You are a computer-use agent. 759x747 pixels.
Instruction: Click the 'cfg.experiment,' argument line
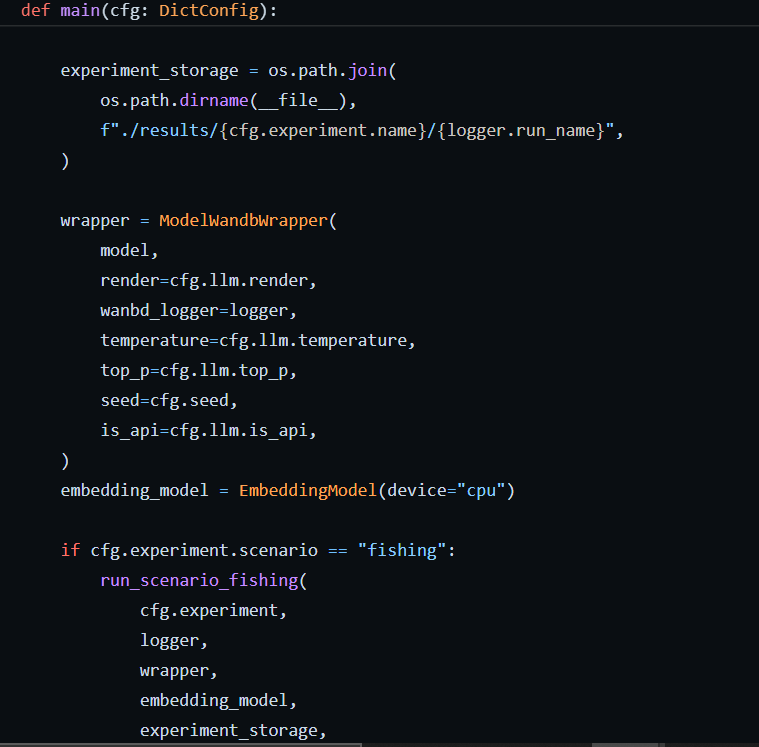[213, 611]
